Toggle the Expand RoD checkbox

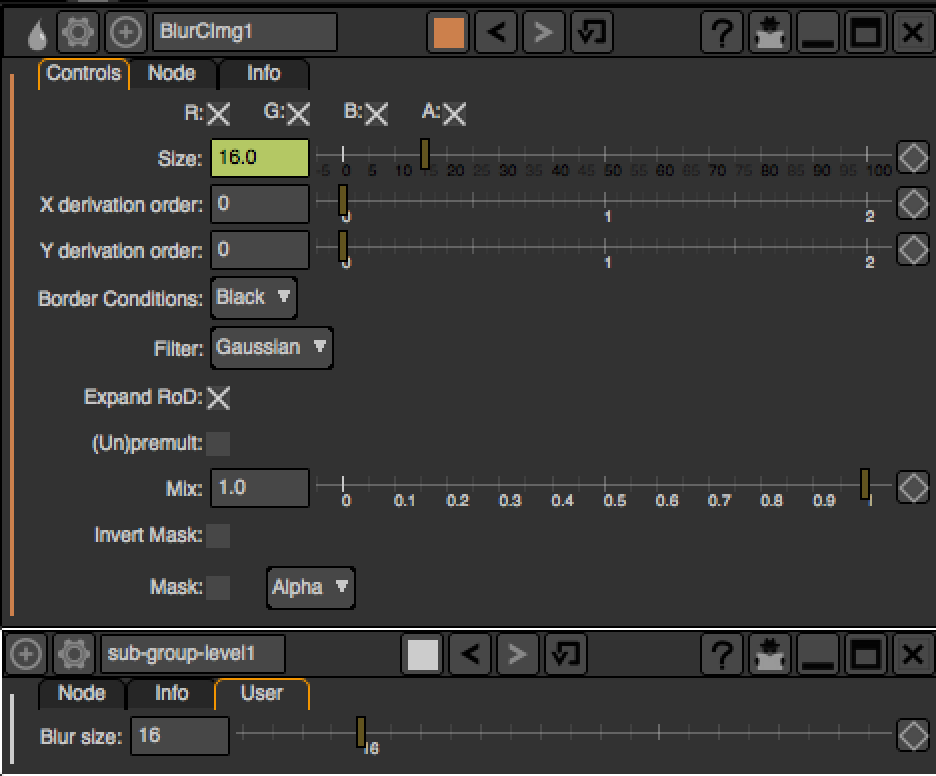click(x=218, y=398)
